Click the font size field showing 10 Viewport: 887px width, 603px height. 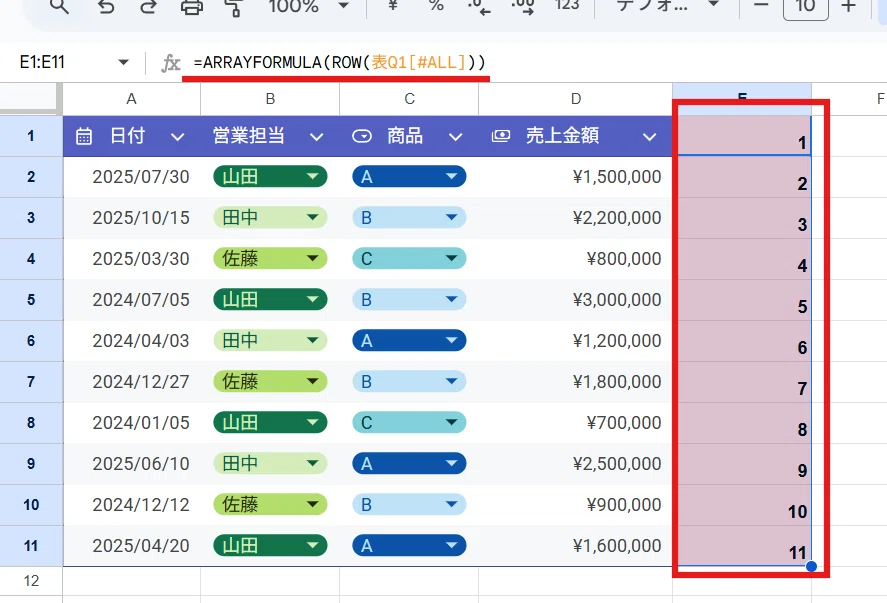[806, 6]
